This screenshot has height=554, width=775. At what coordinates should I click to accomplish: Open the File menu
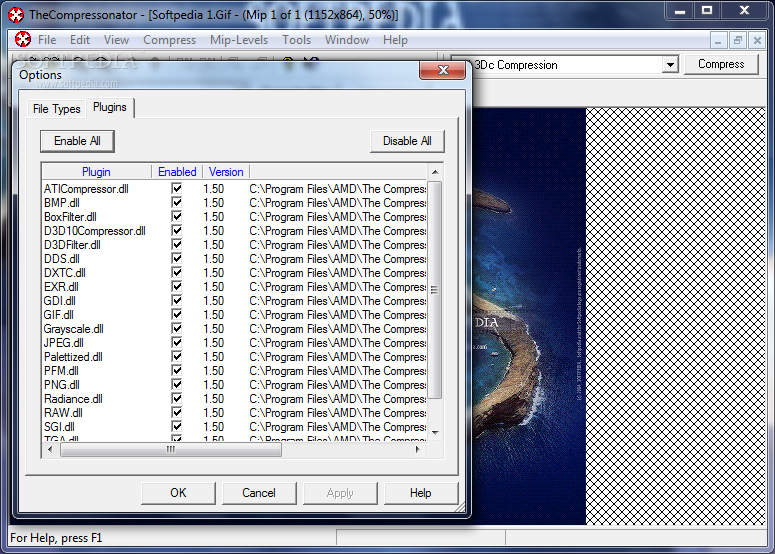click(47, 40)
